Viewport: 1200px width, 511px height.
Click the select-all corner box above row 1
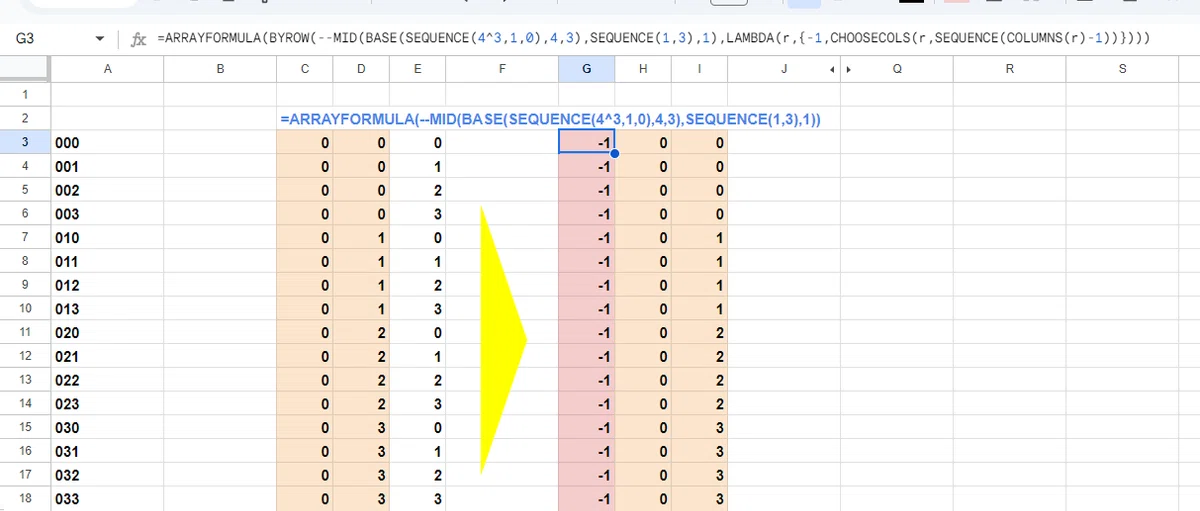click(25, 69)
